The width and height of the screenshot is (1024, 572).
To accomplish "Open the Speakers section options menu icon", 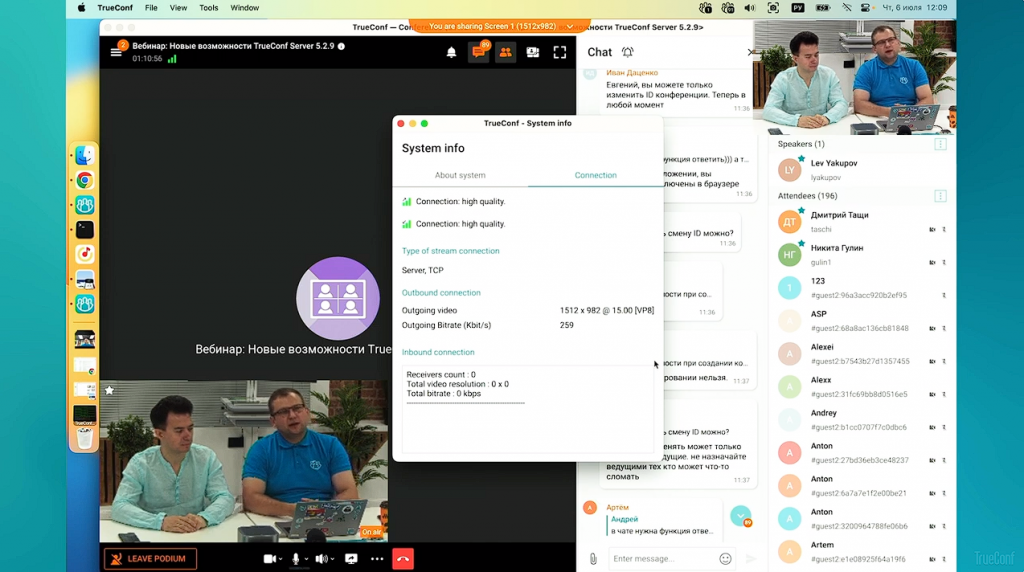I will (940, 144).
